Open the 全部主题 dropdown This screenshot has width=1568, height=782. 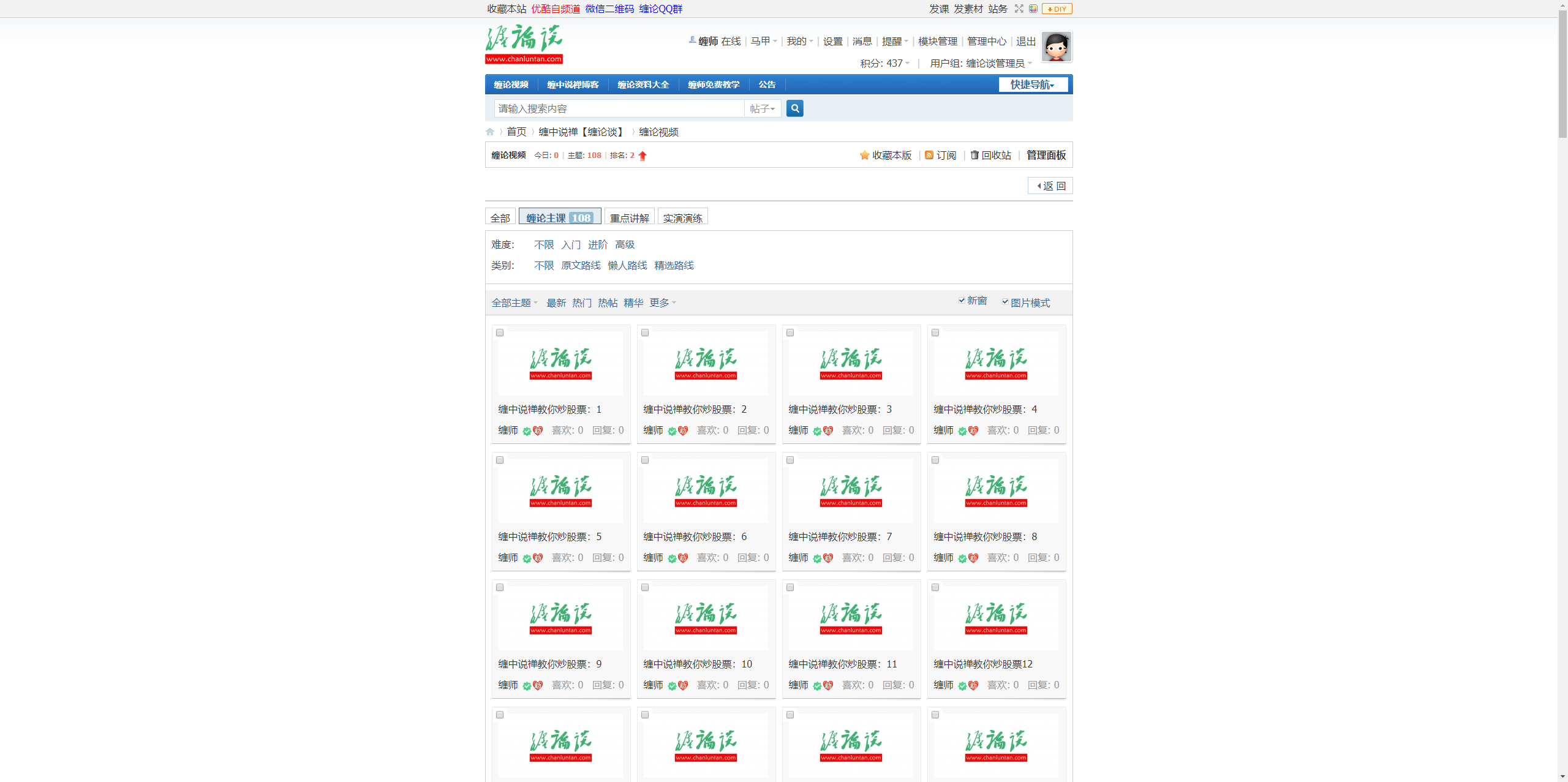click(x=514, y=303)
